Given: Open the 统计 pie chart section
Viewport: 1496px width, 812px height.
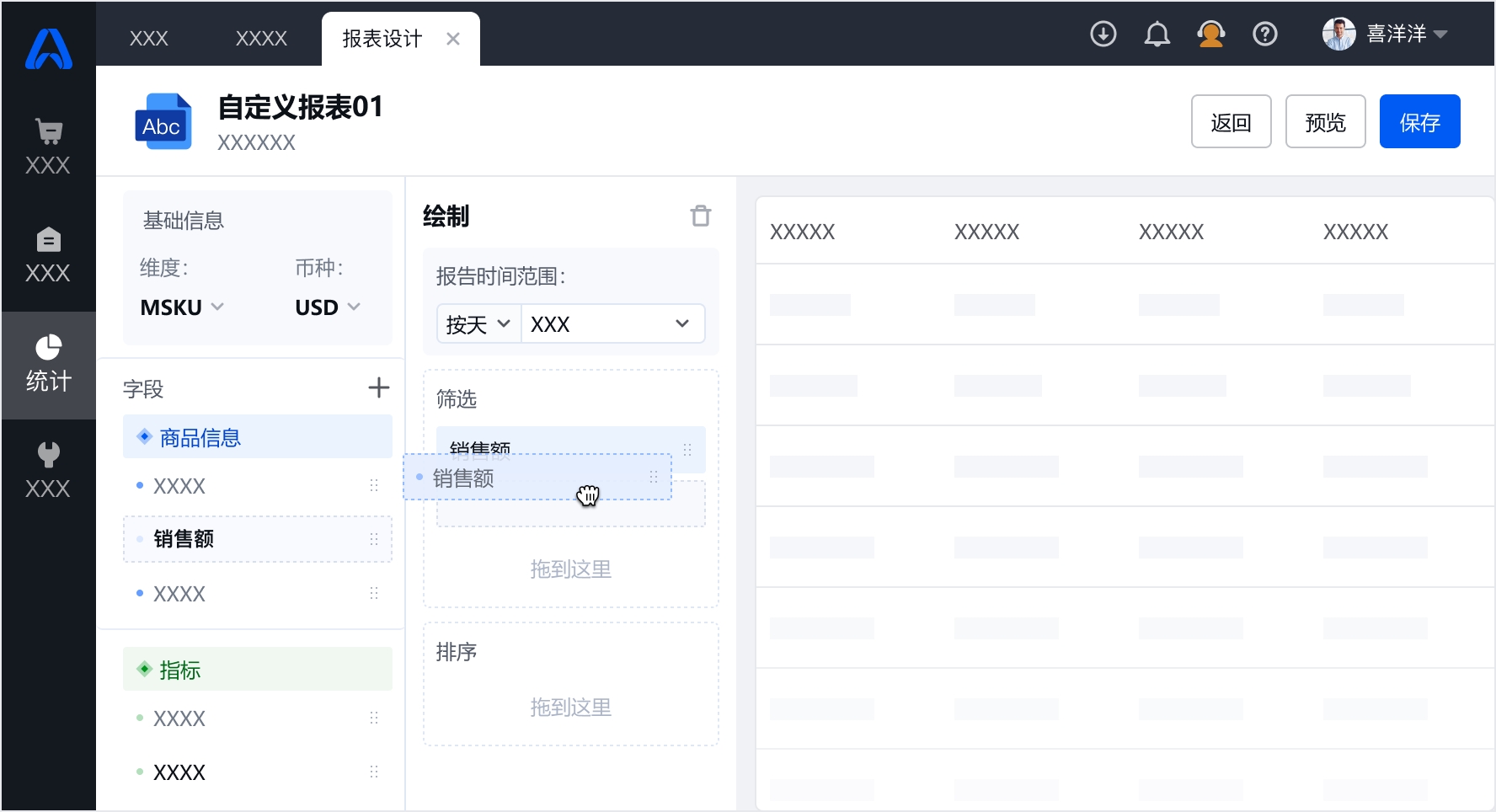Looking at the screenshot, I should coord(48,365).
